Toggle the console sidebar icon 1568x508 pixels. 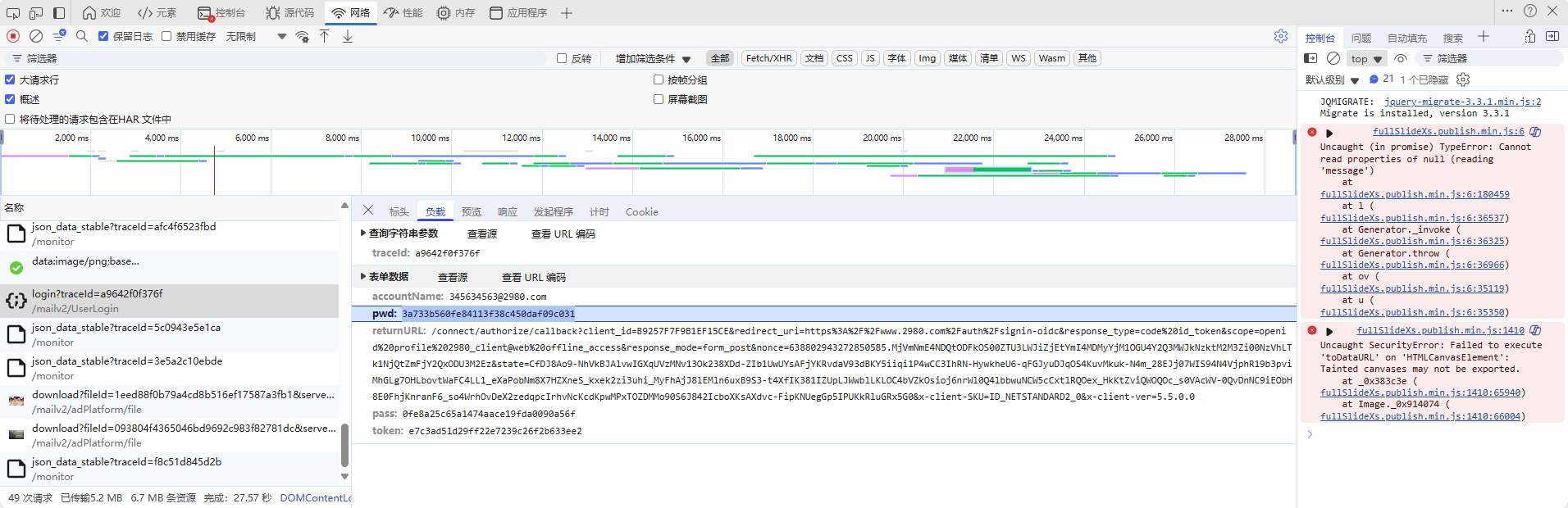click(1310, 58)
